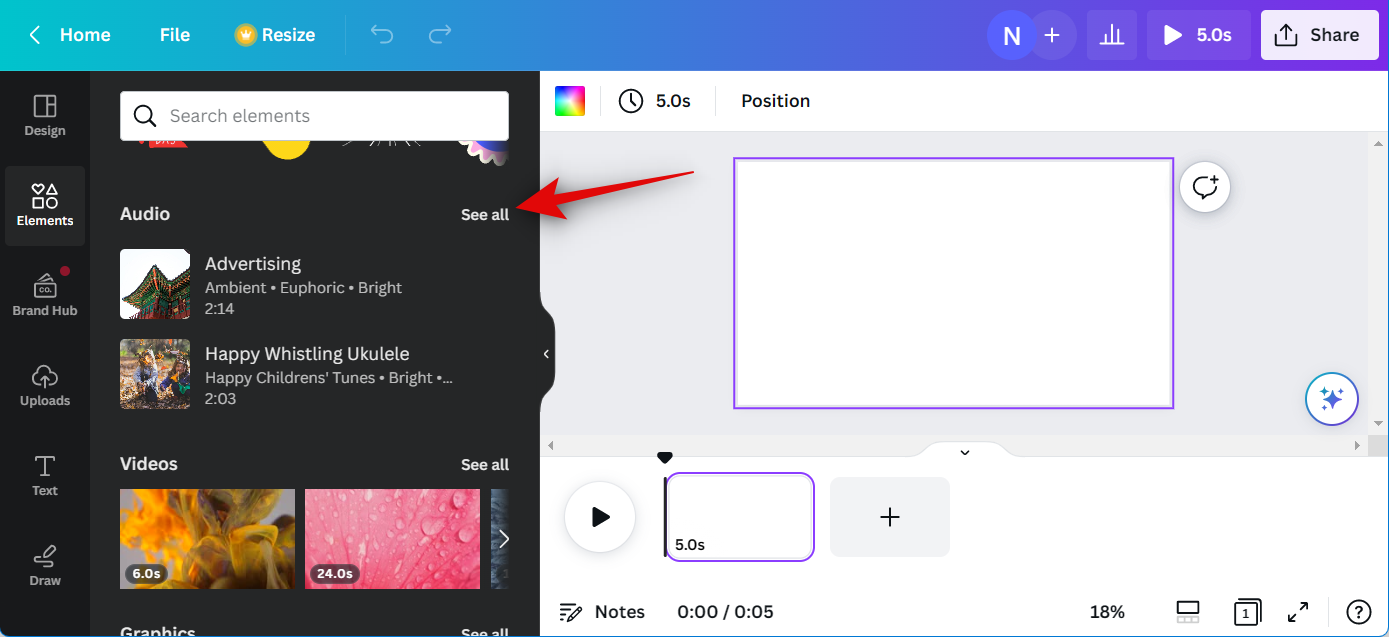Open the Design tab
The image size is (1389, 637).
click(45, 116)
